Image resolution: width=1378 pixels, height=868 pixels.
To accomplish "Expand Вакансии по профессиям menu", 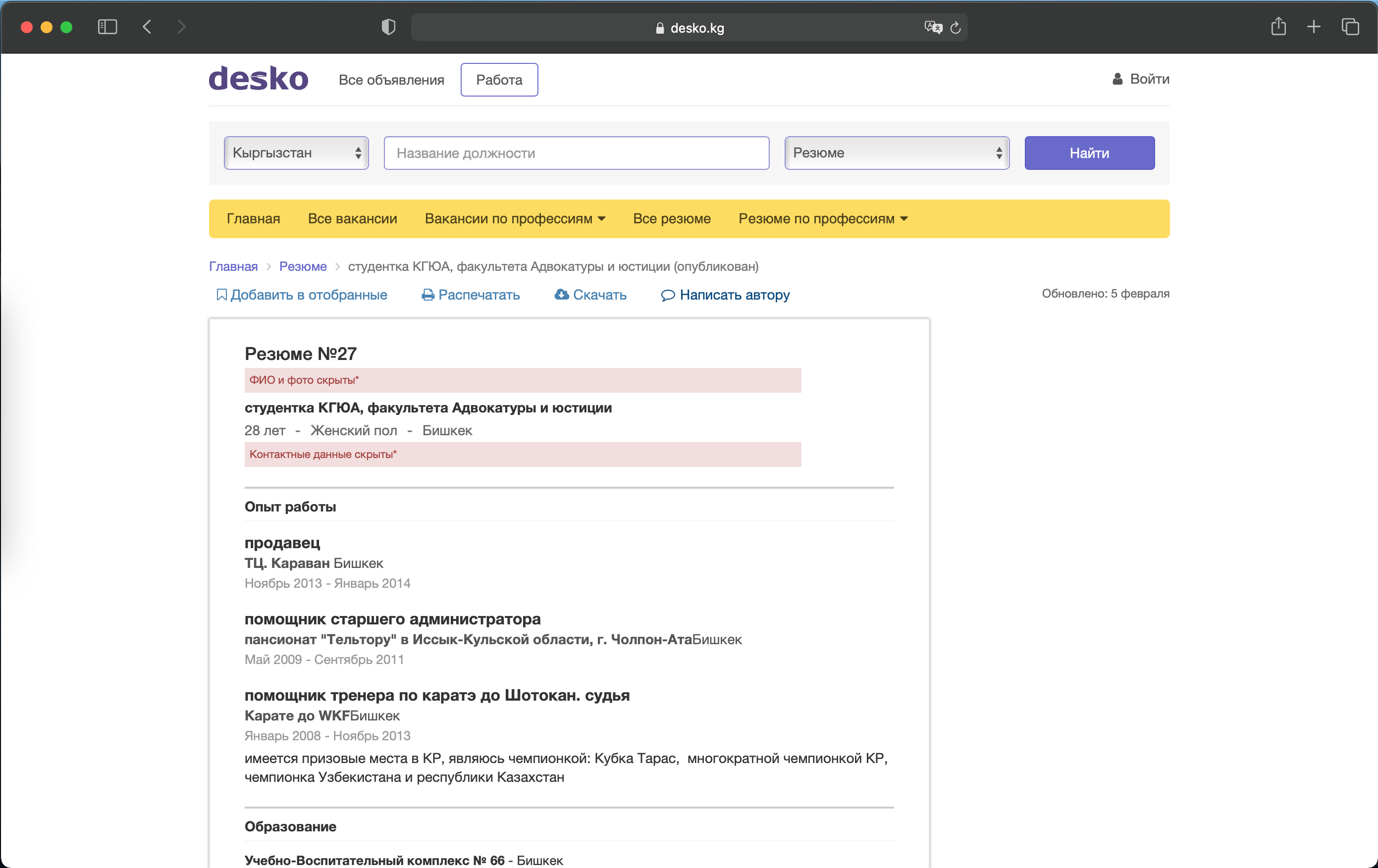I will pos(515,218).
